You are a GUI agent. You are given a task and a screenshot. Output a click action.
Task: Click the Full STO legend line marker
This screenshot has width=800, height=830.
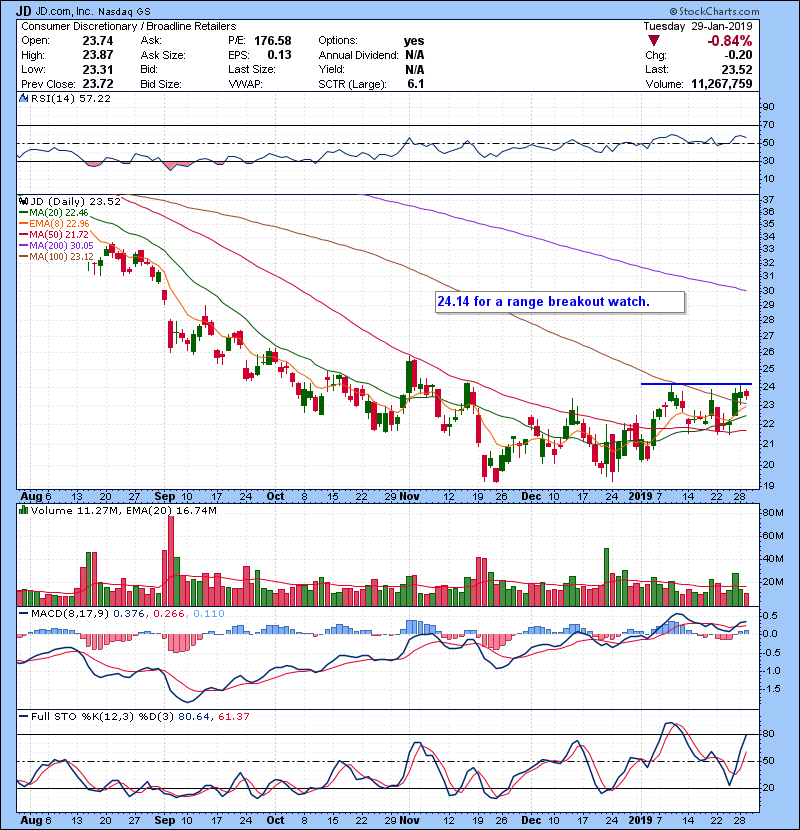point(24,716)
